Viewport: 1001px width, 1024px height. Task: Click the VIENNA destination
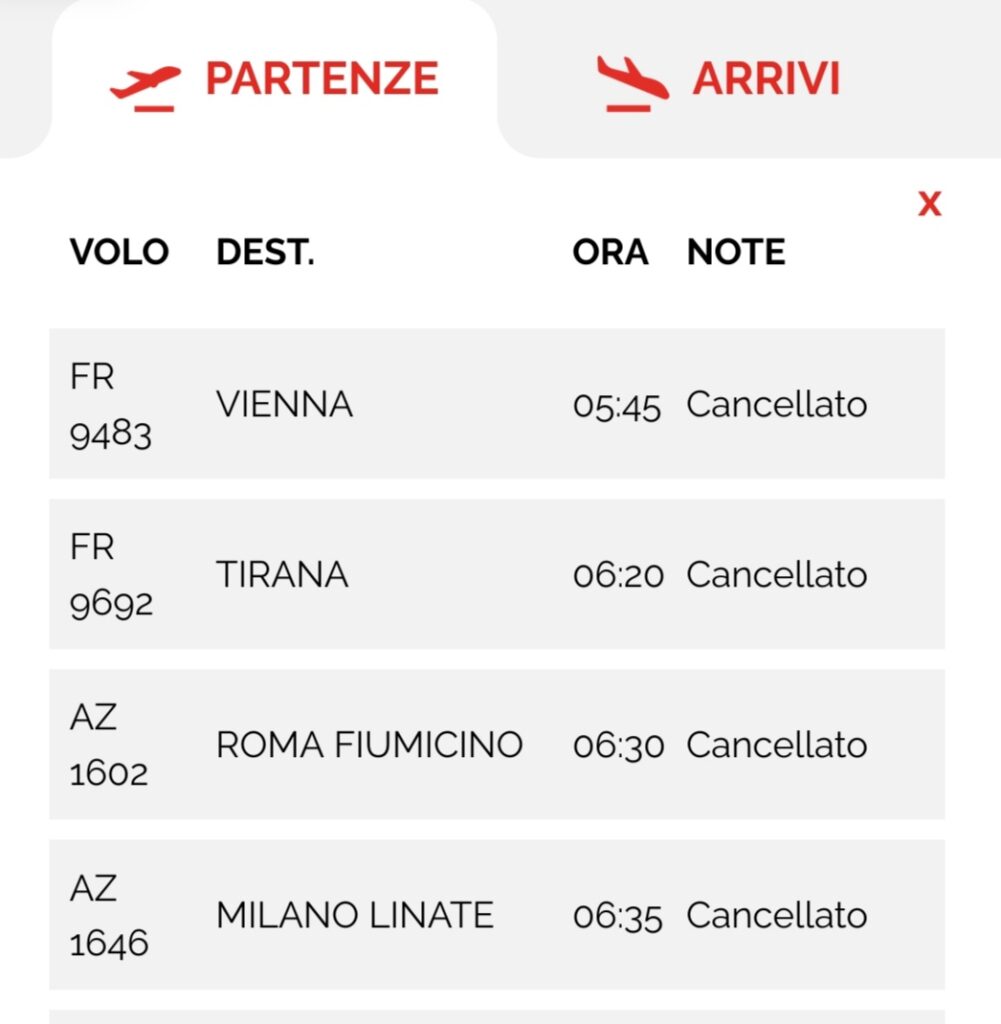pos(285,404)
